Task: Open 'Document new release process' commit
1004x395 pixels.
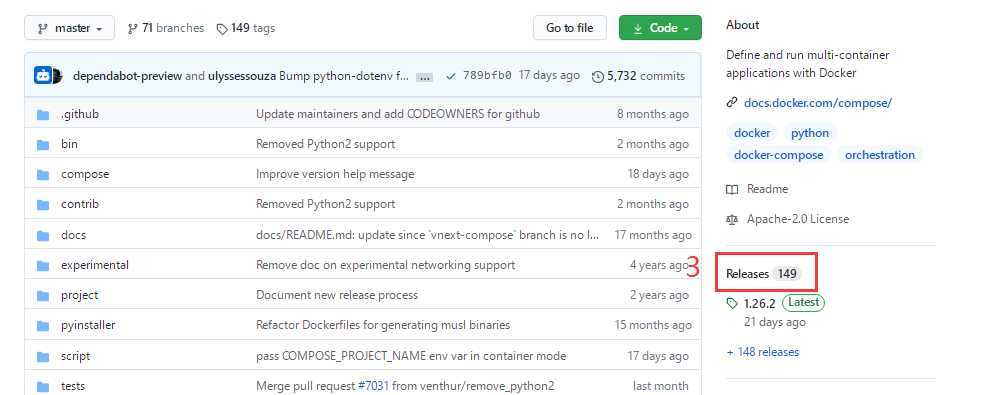Action: point(337,295)
